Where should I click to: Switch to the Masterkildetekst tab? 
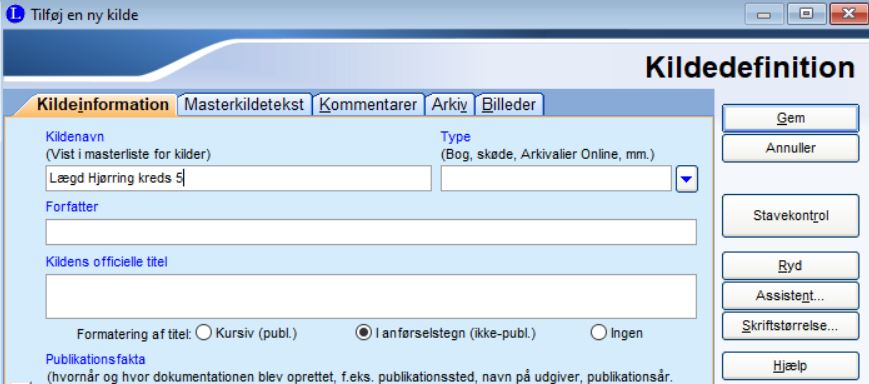[x=244, y=104]
